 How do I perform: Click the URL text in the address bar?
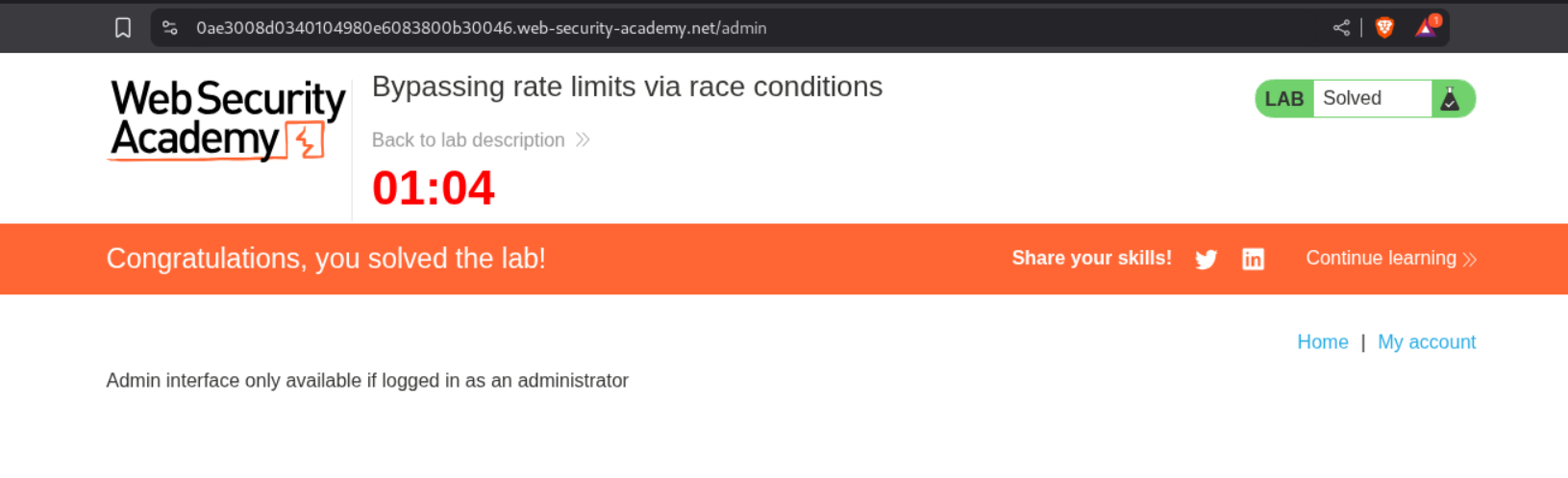point(481,28)
